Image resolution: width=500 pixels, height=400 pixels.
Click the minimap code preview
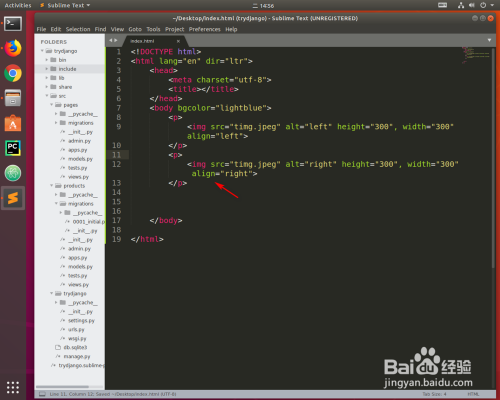point(476,55)
